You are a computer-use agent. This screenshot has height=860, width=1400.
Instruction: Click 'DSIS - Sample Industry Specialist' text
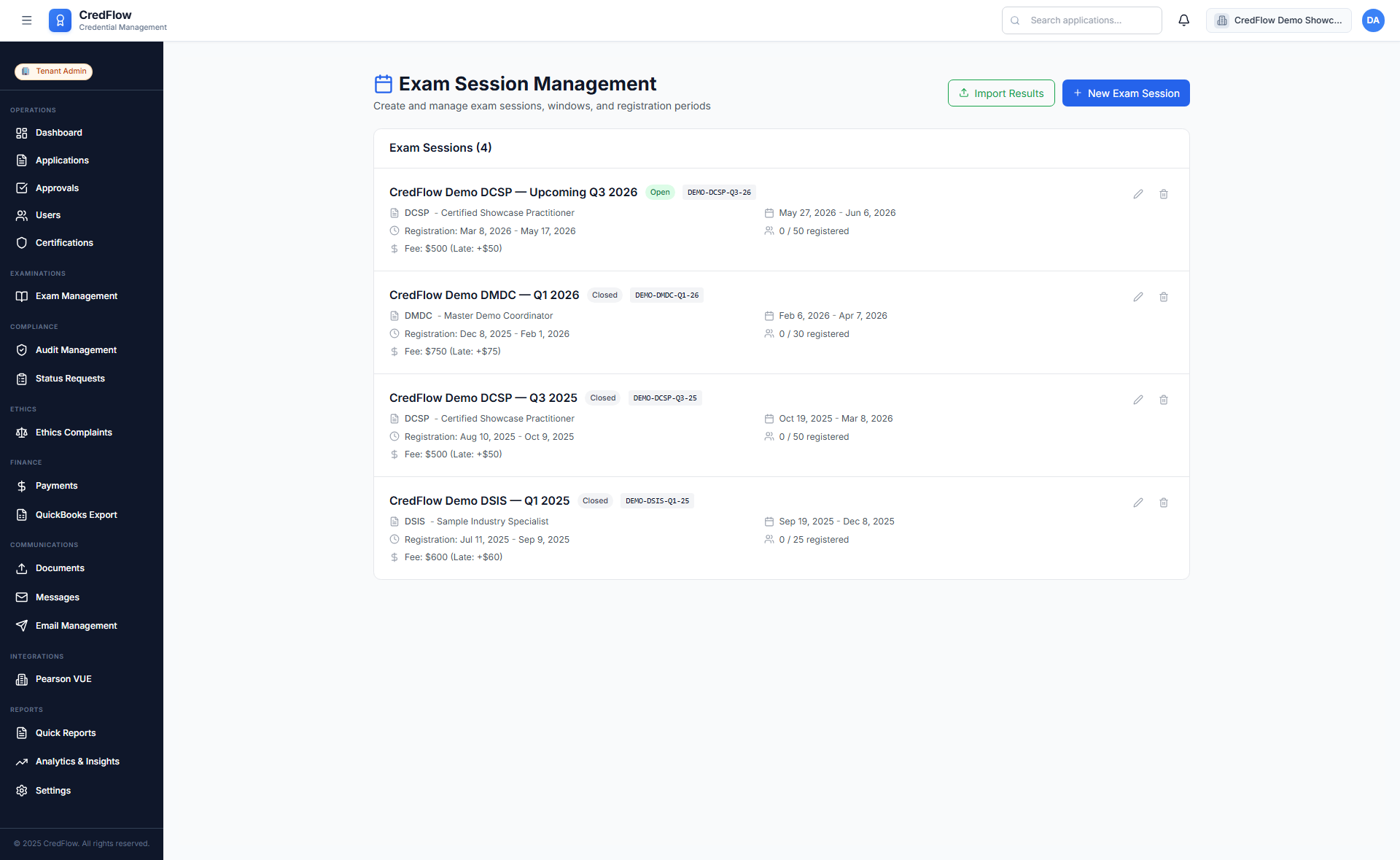point(477,522)
